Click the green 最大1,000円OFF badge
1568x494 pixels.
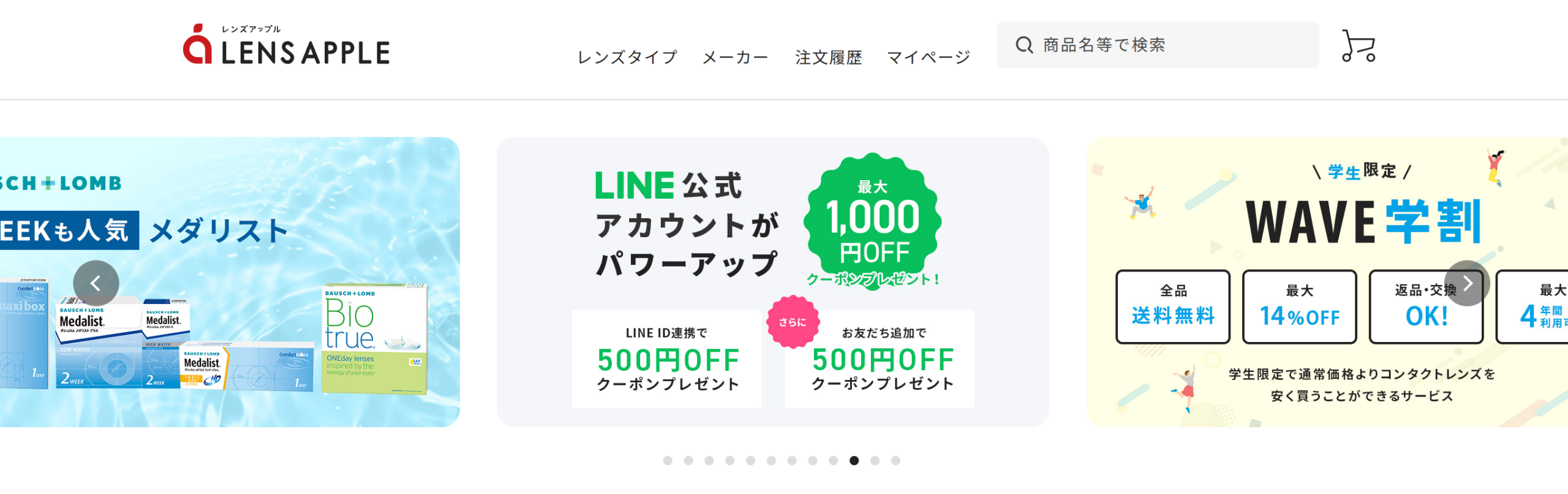(x=873, y=221)
